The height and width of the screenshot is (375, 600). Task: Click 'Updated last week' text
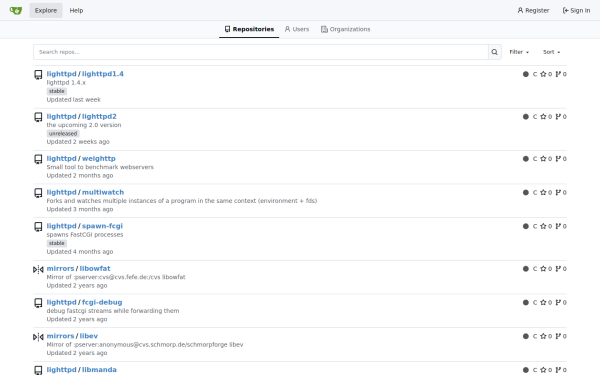coord(73,99)
